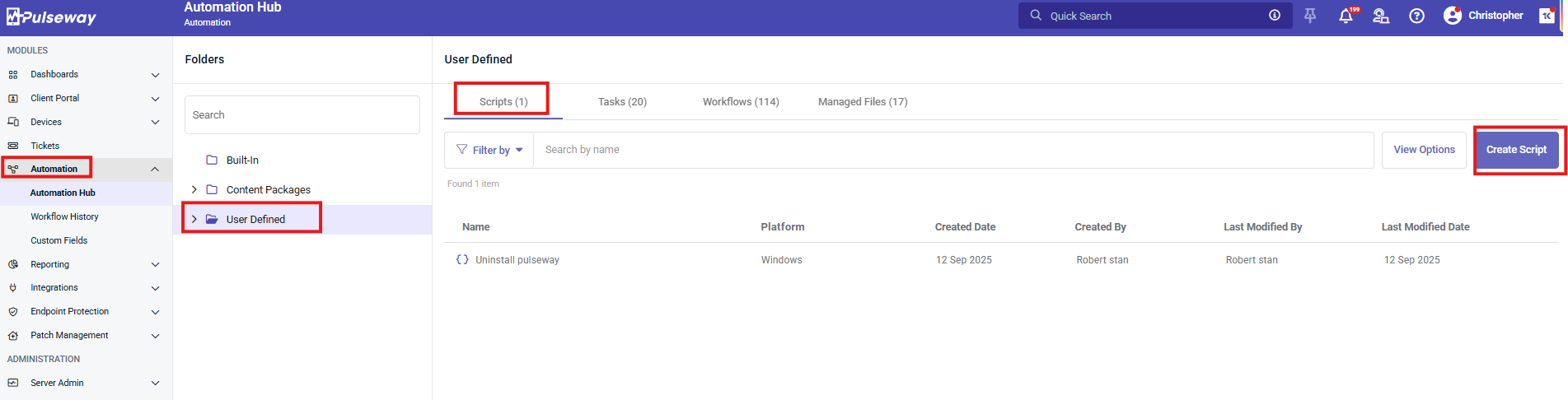Click the Search by name field
Image resolution: width=1568 pixels, height=400 pixels.
[x=952, y=150]
